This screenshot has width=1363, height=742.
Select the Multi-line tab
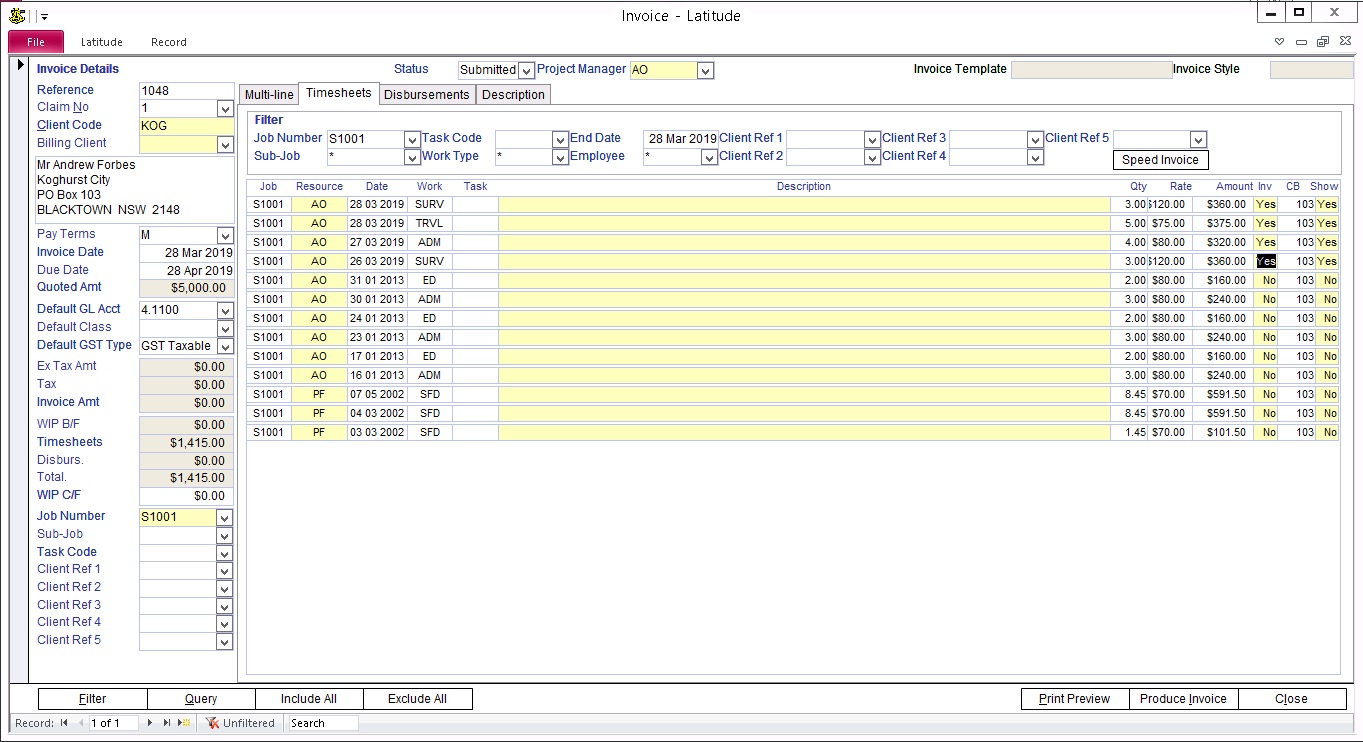pos(269,95)
